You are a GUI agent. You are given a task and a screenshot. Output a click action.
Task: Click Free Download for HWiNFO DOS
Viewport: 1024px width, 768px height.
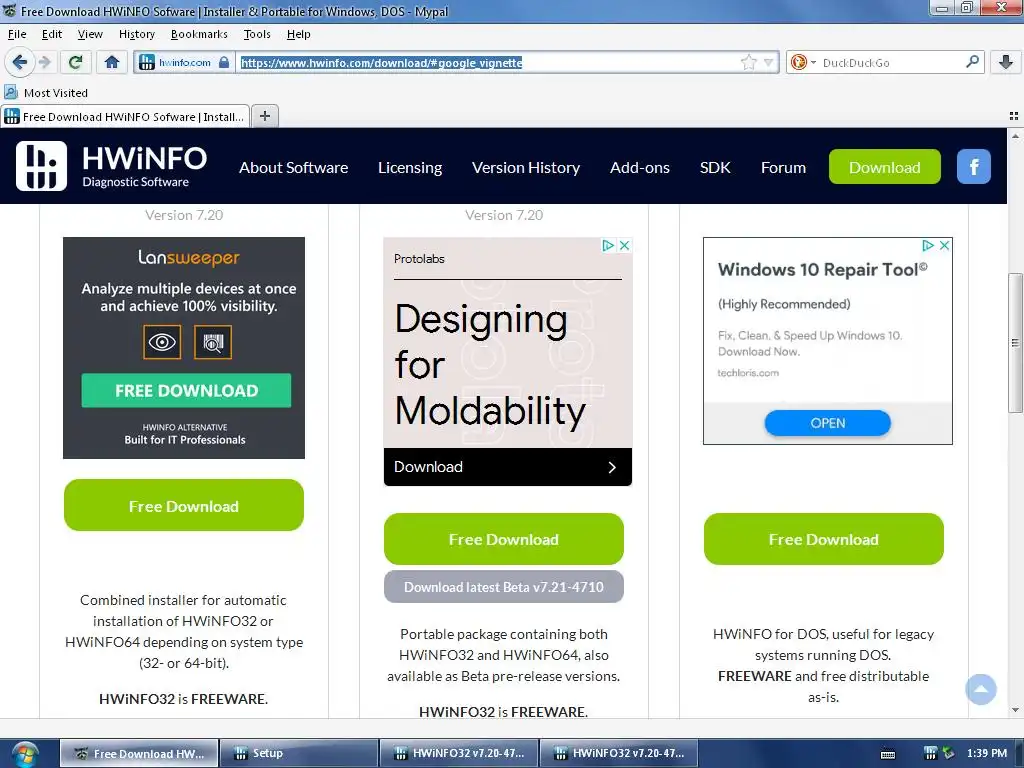(x=824, y=539)
